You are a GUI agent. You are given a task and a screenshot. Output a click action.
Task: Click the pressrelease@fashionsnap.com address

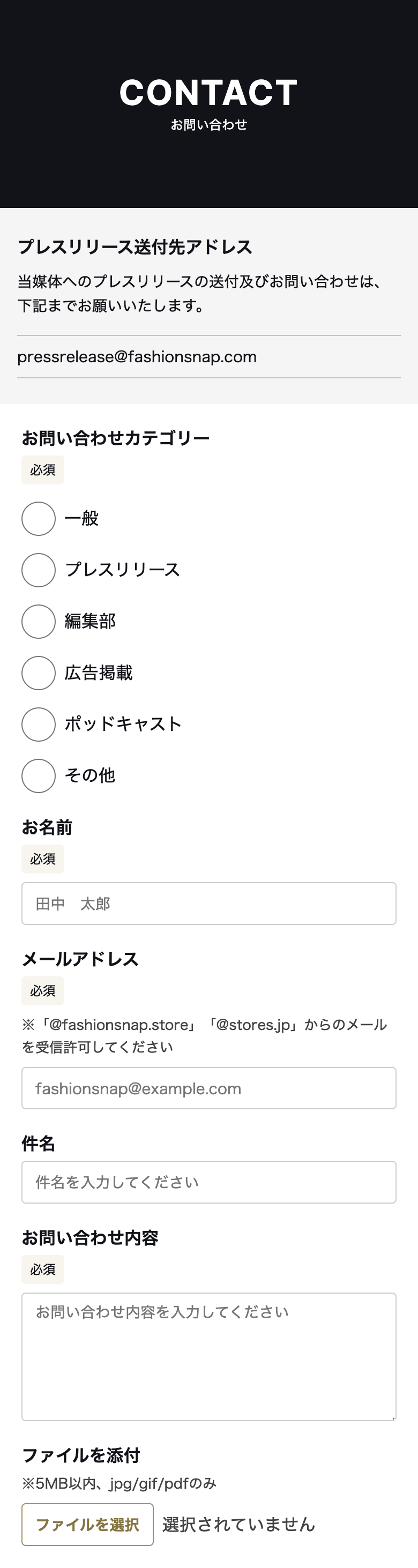click(137, 357)
